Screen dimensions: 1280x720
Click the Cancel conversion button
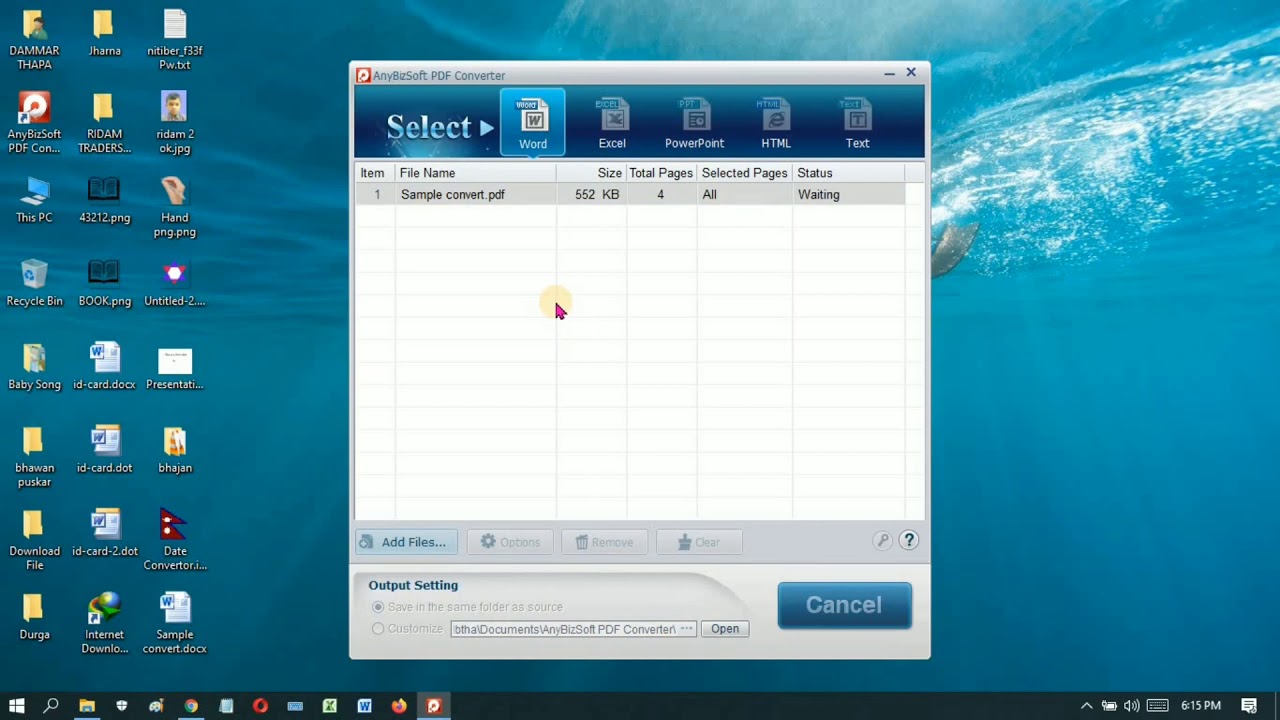coord(845,605)
